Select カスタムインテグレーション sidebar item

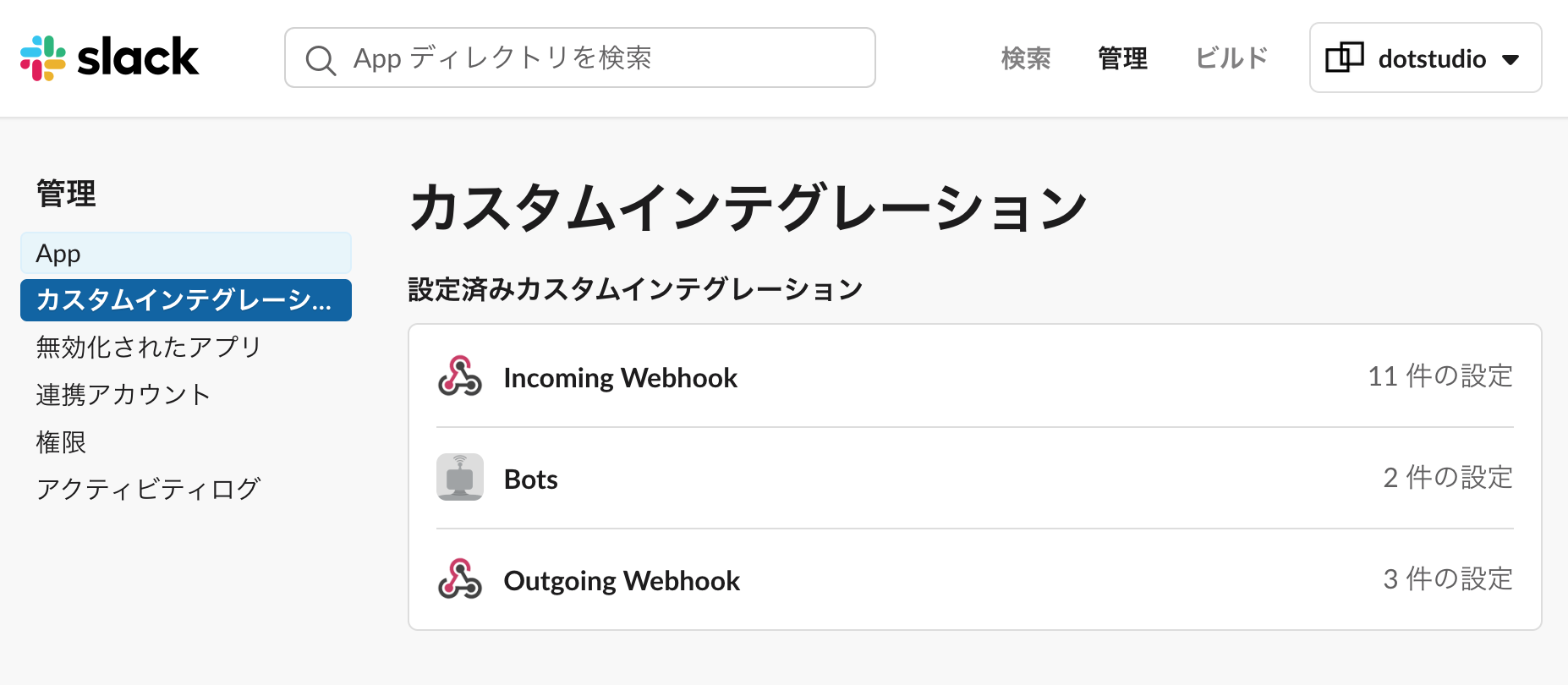tap(186, 300)
